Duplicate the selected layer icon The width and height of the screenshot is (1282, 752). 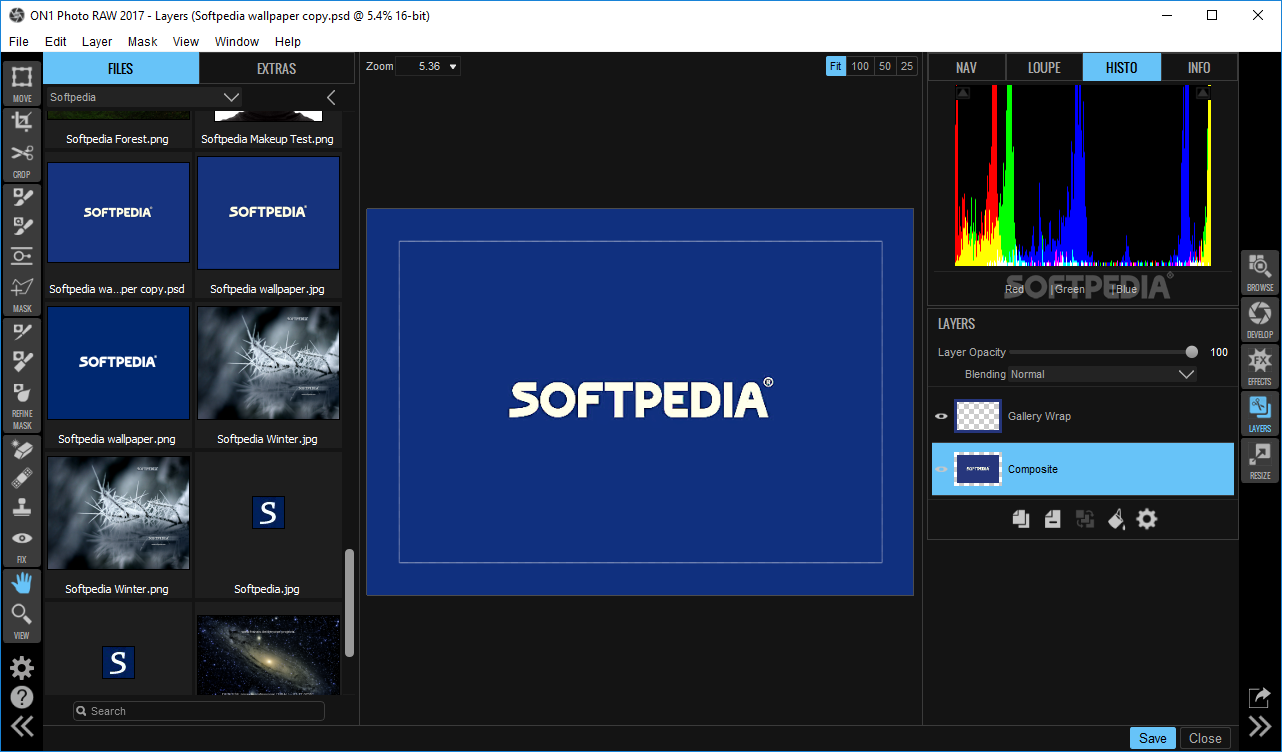pos(1020,519)
